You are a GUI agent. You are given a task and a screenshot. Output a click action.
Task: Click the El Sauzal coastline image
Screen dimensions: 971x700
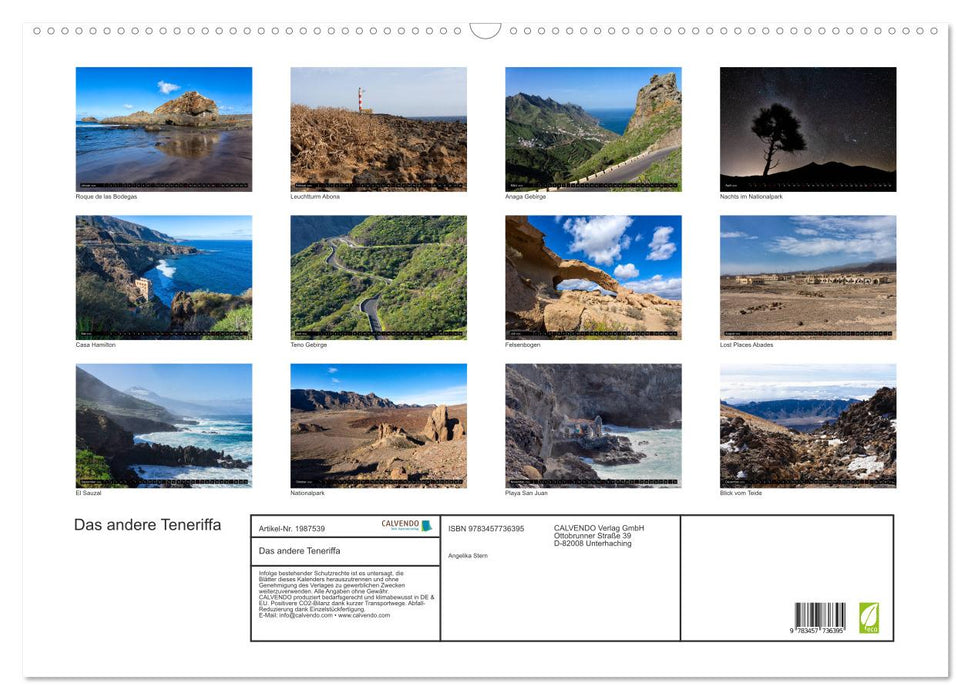(164, 426)
